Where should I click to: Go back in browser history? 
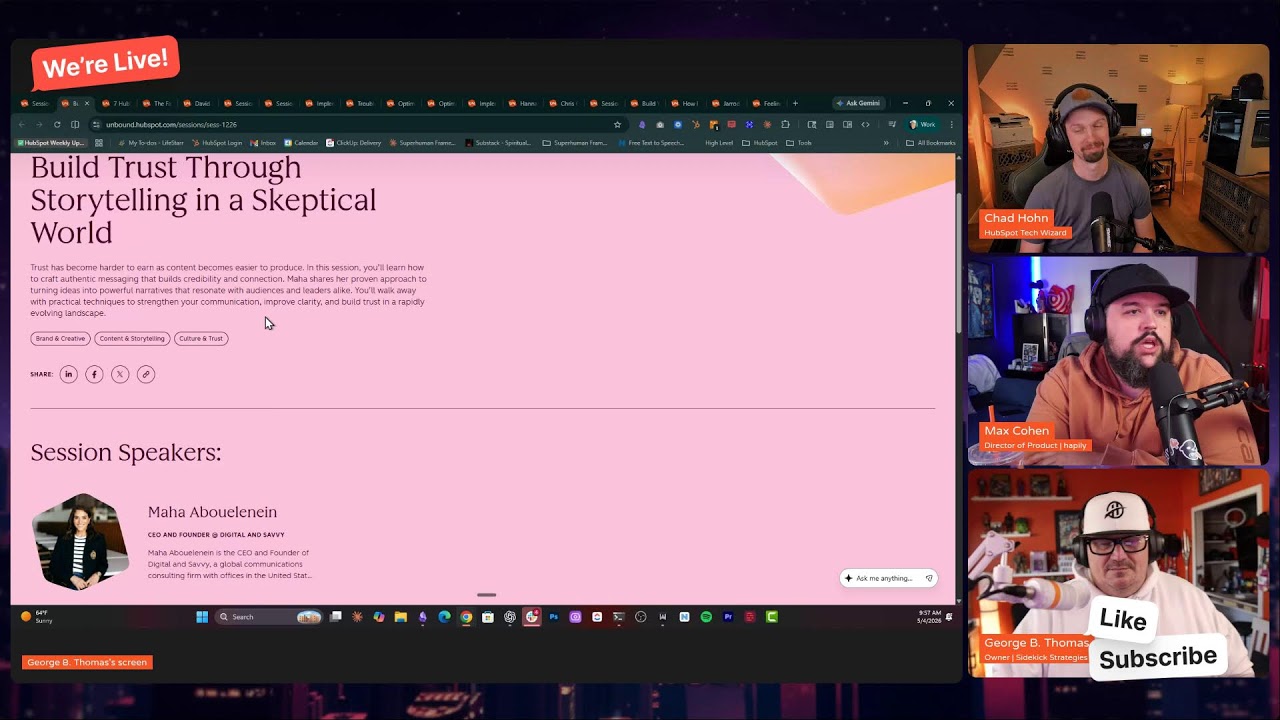pyautogui.click(x=22, y=125)
